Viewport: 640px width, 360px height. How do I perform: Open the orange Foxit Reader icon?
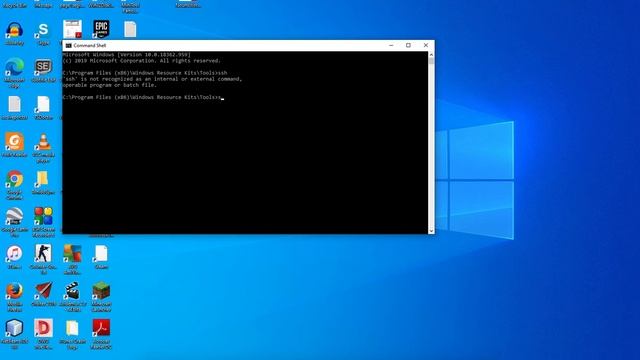point(14,142)
